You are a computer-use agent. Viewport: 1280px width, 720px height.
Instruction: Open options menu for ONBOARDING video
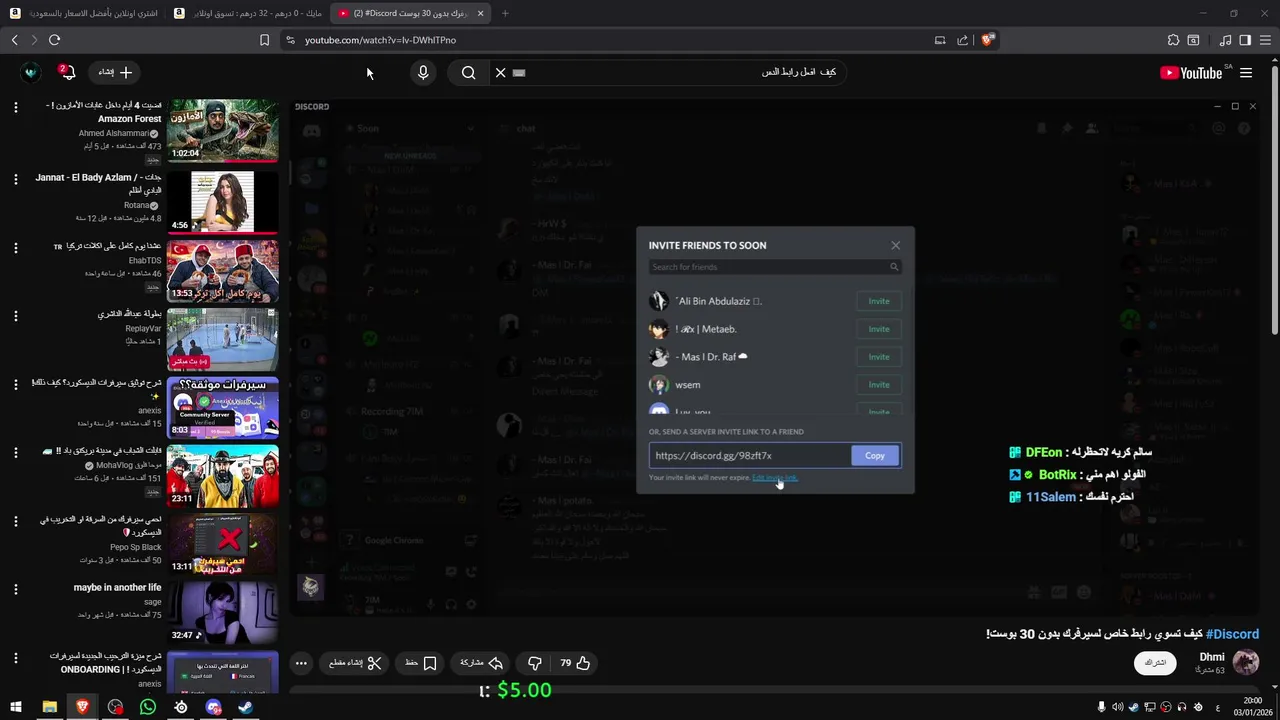click(x=15, y=658)
